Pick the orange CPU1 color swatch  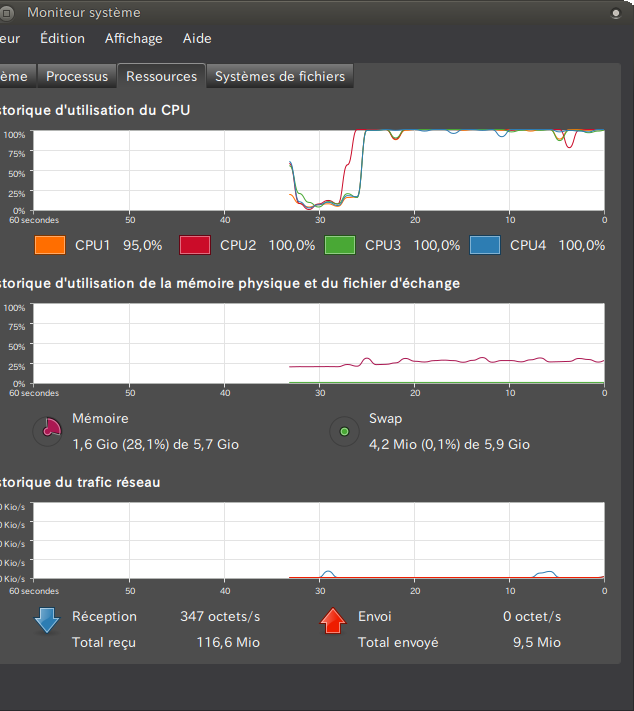[50, 245]
